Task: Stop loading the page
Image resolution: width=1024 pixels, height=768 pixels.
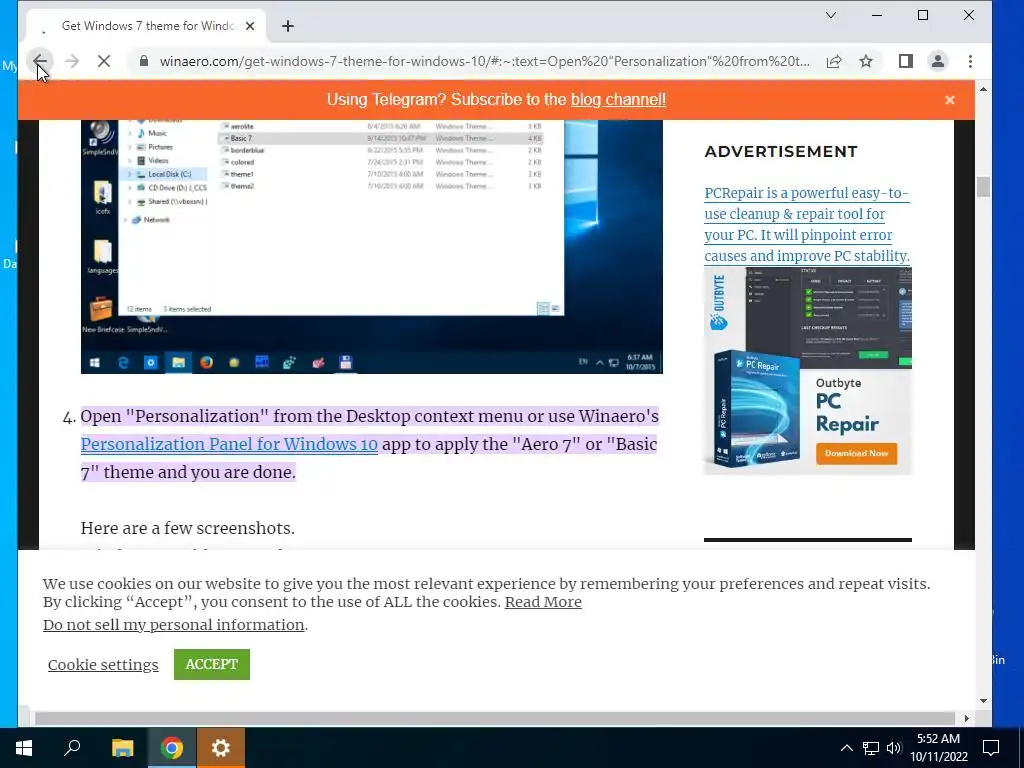Action: [104, 61]
